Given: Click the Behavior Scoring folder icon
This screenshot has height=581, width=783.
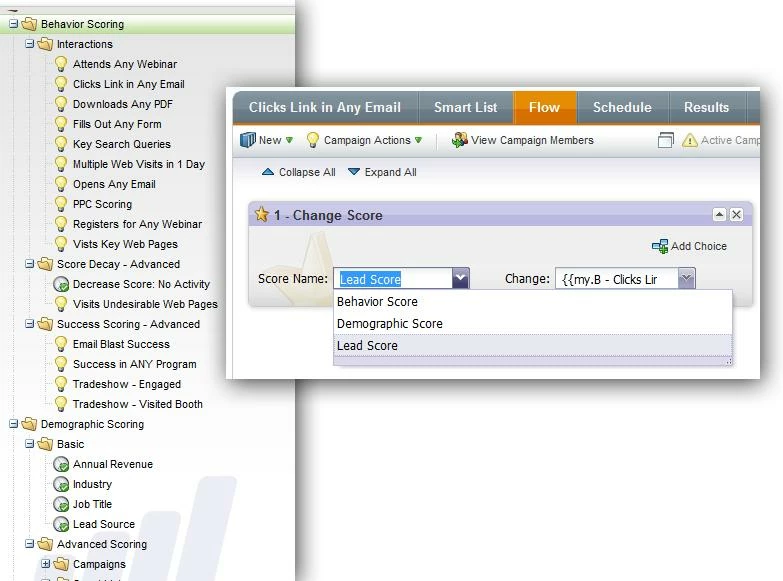Looking at the screenshot, I should tap(29, 24).
